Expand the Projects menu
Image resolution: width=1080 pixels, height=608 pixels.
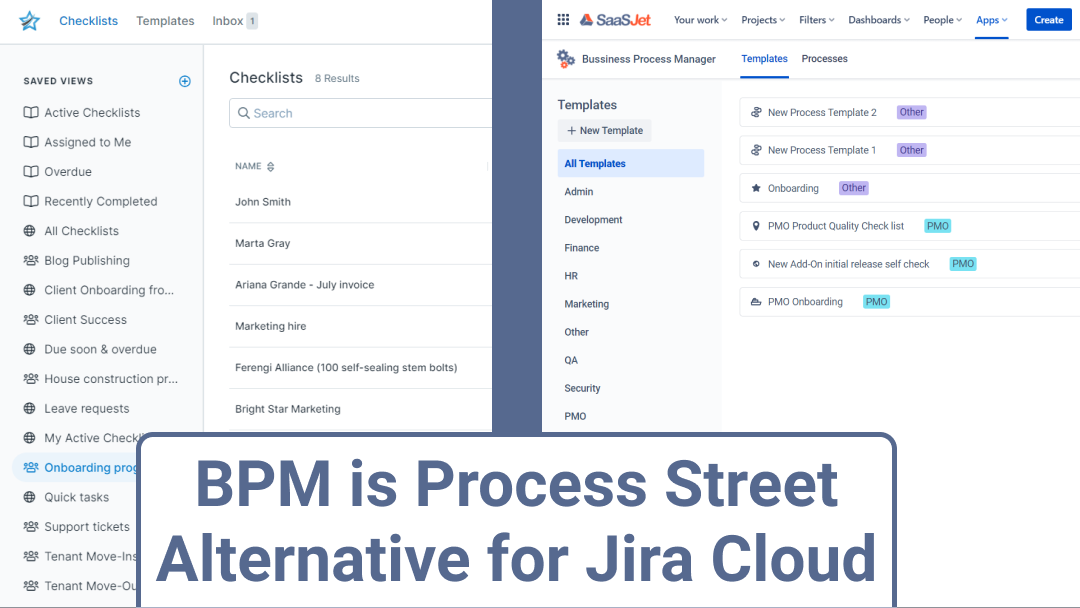click(763, 20)
